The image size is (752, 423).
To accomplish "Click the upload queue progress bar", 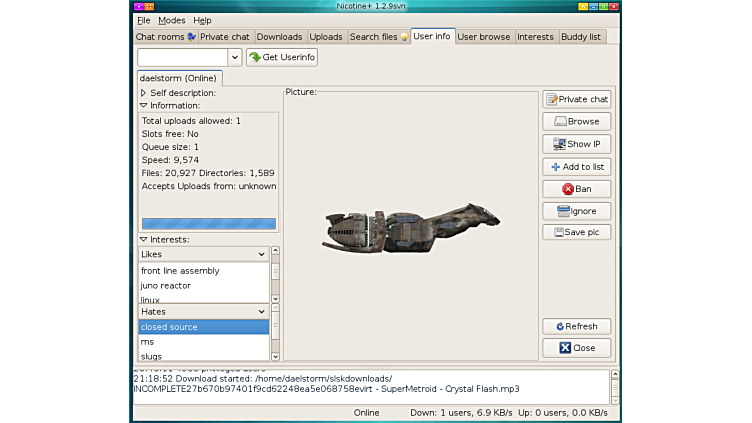I will [x=208, y=224].
